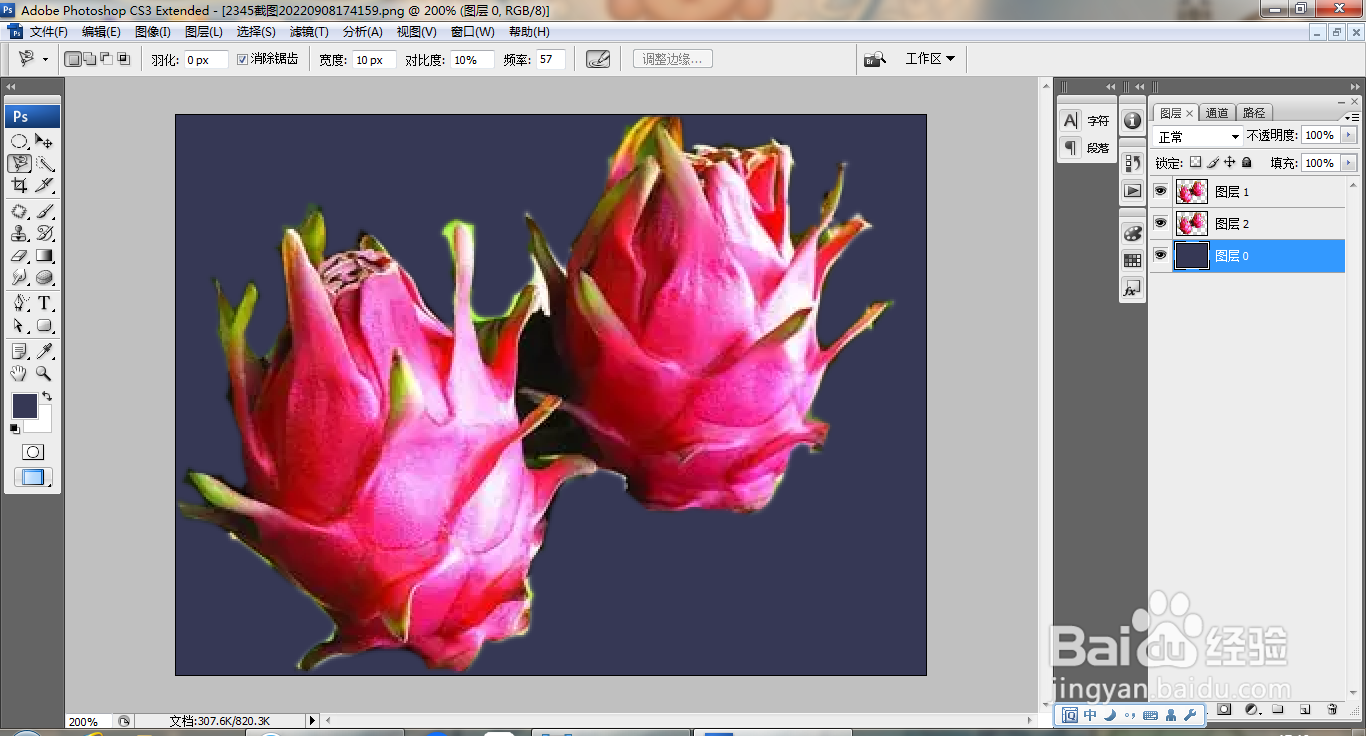Image resolution: width=1366 pixels, height=736 pixels.
Task: Toggle lock image pixels brush icon
Action: tap(1213, 162)
